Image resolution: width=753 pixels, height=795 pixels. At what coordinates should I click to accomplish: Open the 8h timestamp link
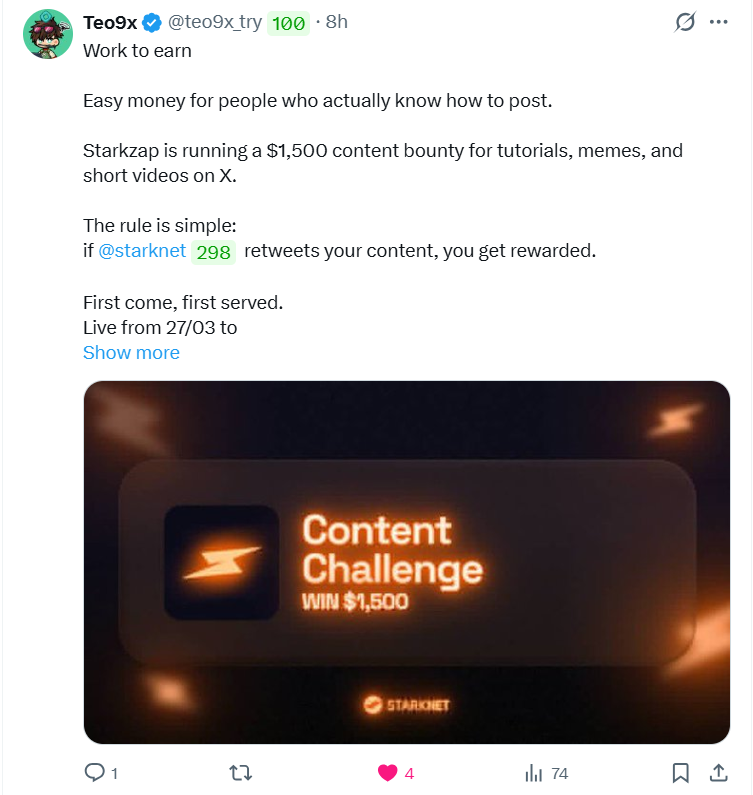[x=336, y=22]
